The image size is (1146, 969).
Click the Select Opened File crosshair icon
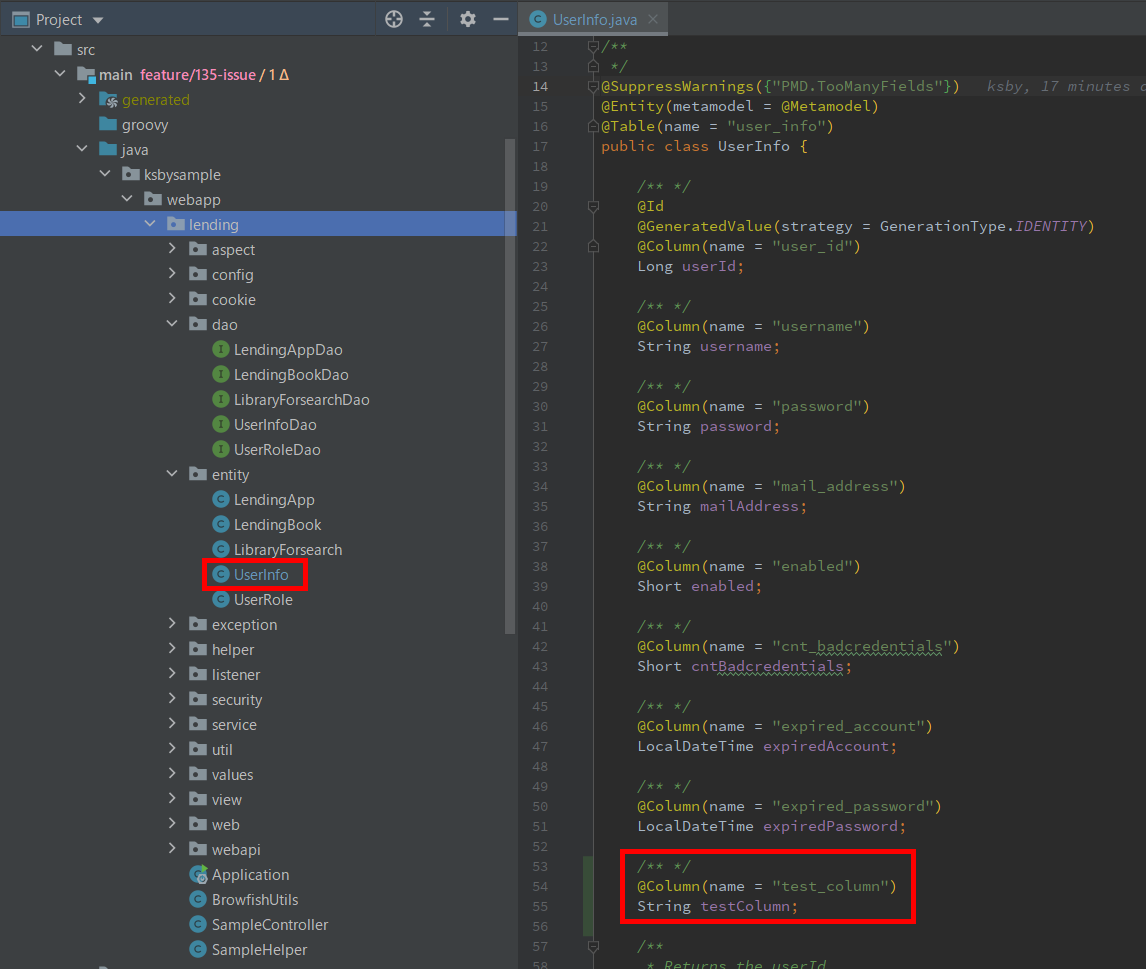(393, 18)
